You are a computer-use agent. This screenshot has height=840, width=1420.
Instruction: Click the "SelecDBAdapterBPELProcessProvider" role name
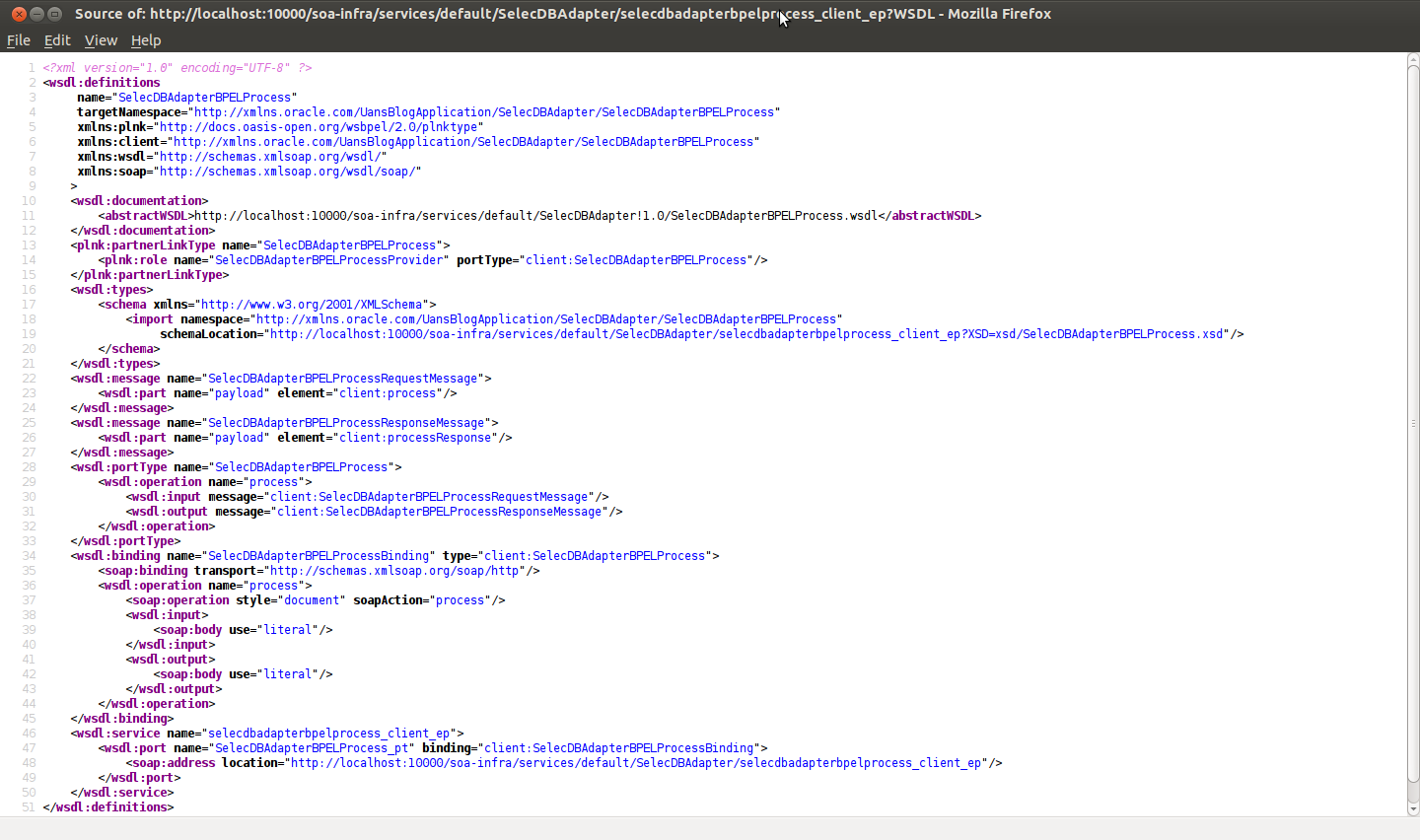click(x=329, y=260)
